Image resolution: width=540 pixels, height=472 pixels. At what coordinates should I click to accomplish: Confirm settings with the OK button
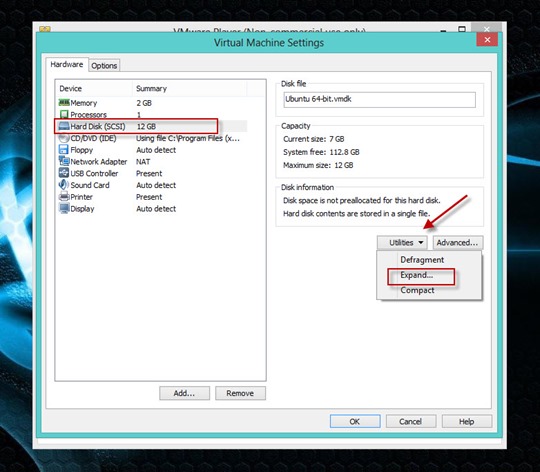coord(355,421)
